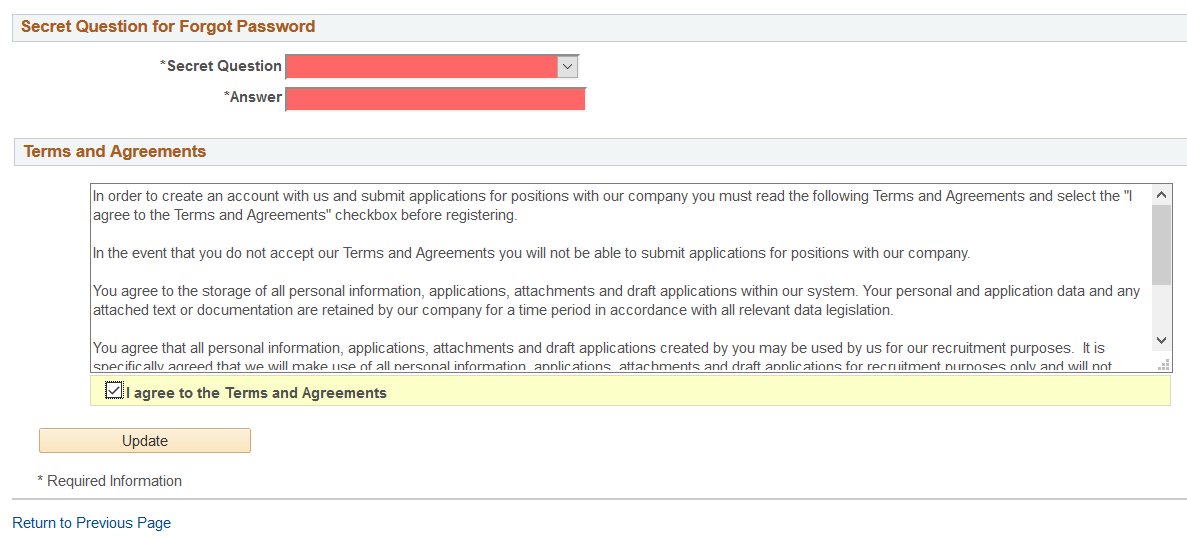Click the *Answer label
1187x538 pixels.
point(252,97)
